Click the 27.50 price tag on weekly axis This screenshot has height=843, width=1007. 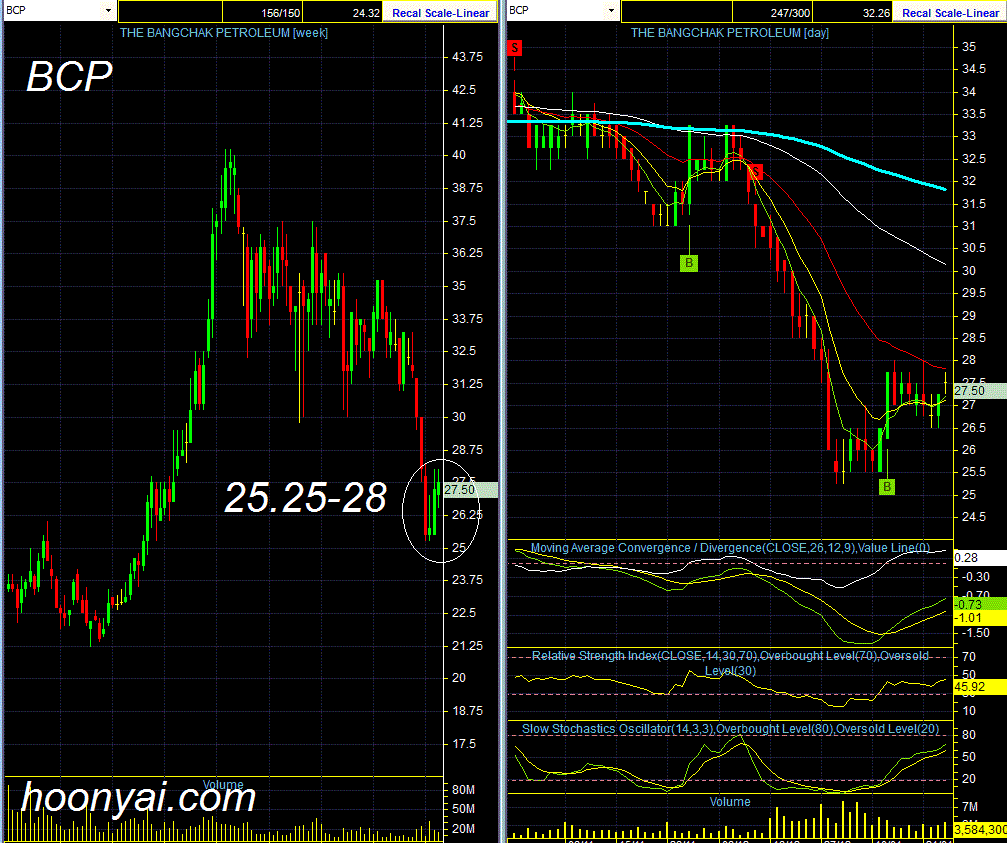[471, 490]
